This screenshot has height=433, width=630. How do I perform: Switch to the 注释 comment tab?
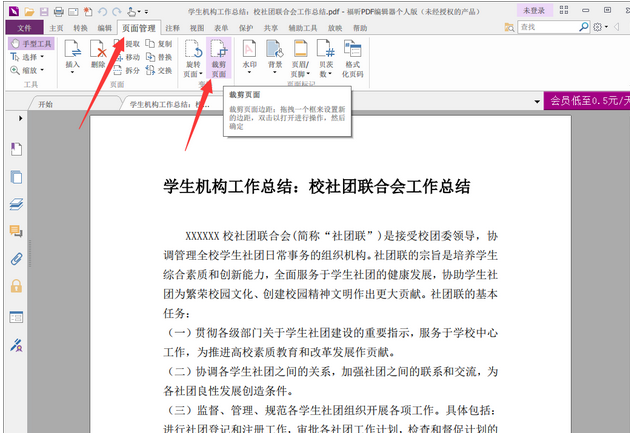pos(172,28)
